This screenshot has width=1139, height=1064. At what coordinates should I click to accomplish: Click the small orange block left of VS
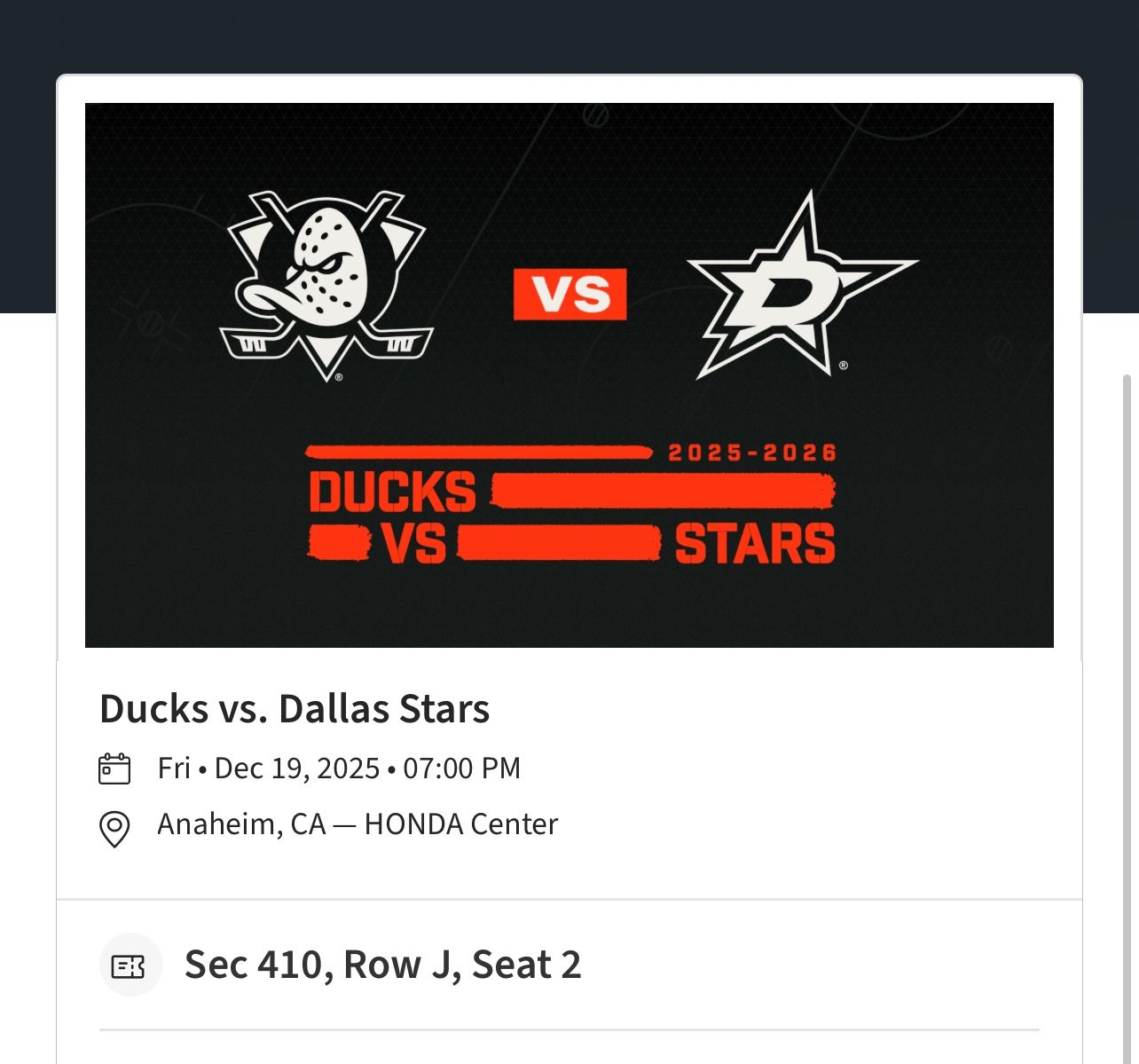(x=339, y=542)
